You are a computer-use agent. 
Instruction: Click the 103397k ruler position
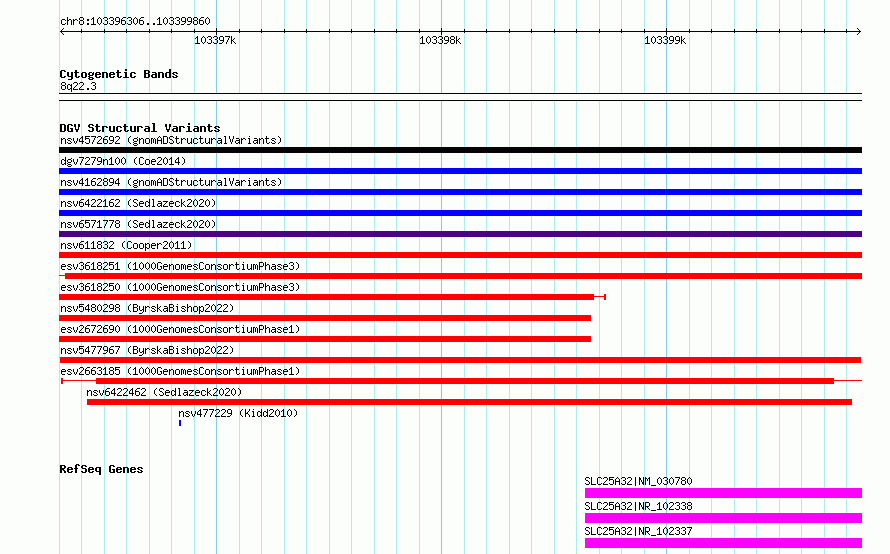coord(215,40)
